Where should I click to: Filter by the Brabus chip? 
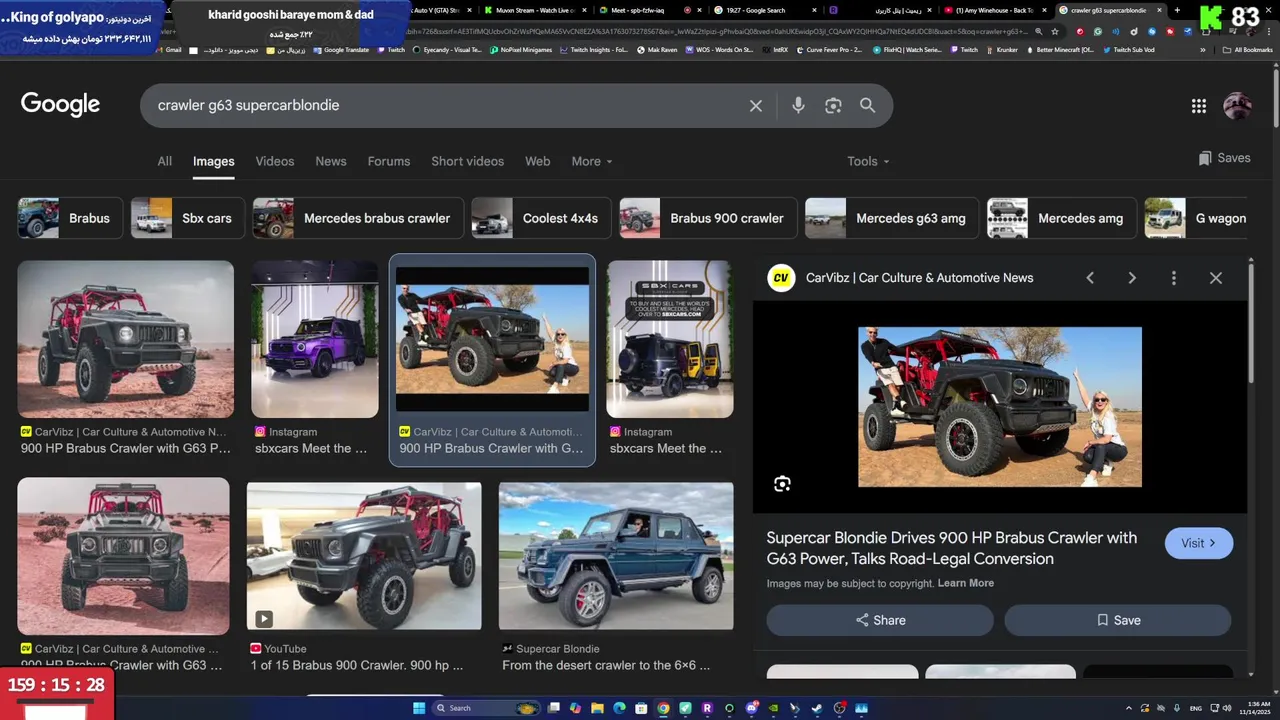(70, 218)
